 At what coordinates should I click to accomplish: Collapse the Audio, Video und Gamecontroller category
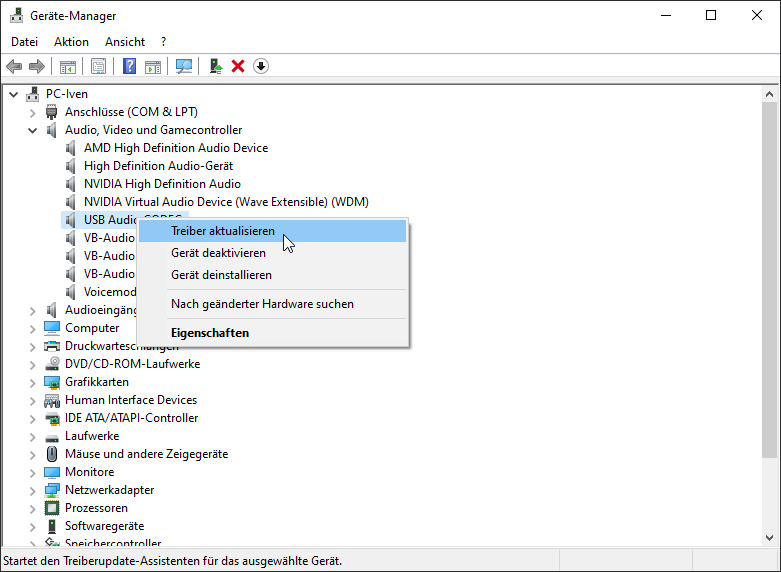(32, 130)
